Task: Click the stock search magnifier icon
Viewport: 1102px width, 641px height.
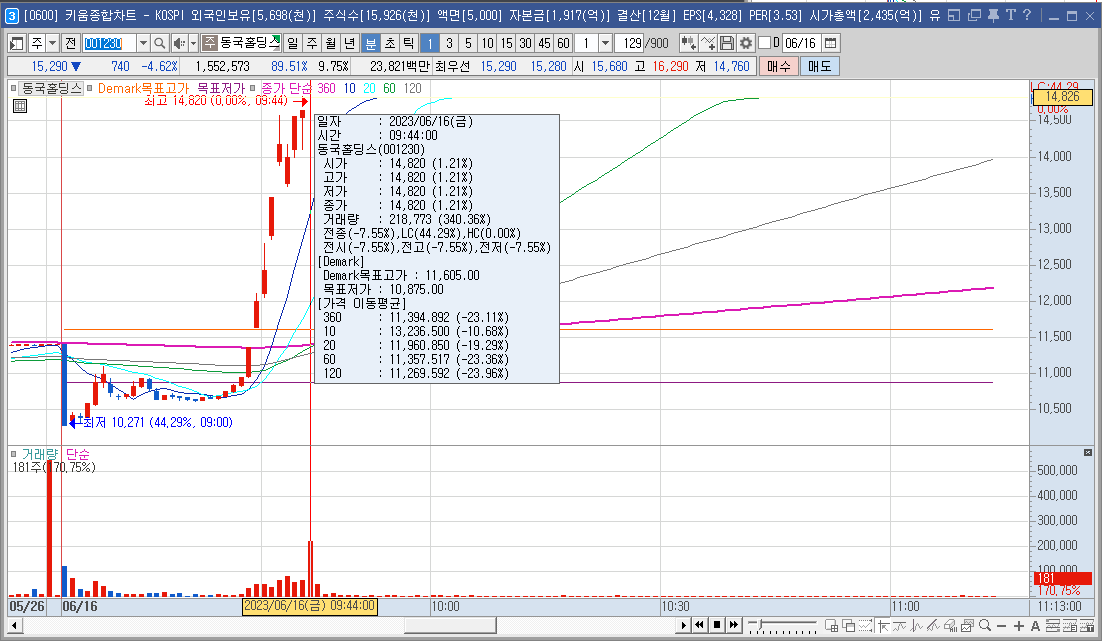Action: click(x=160, y=43)
